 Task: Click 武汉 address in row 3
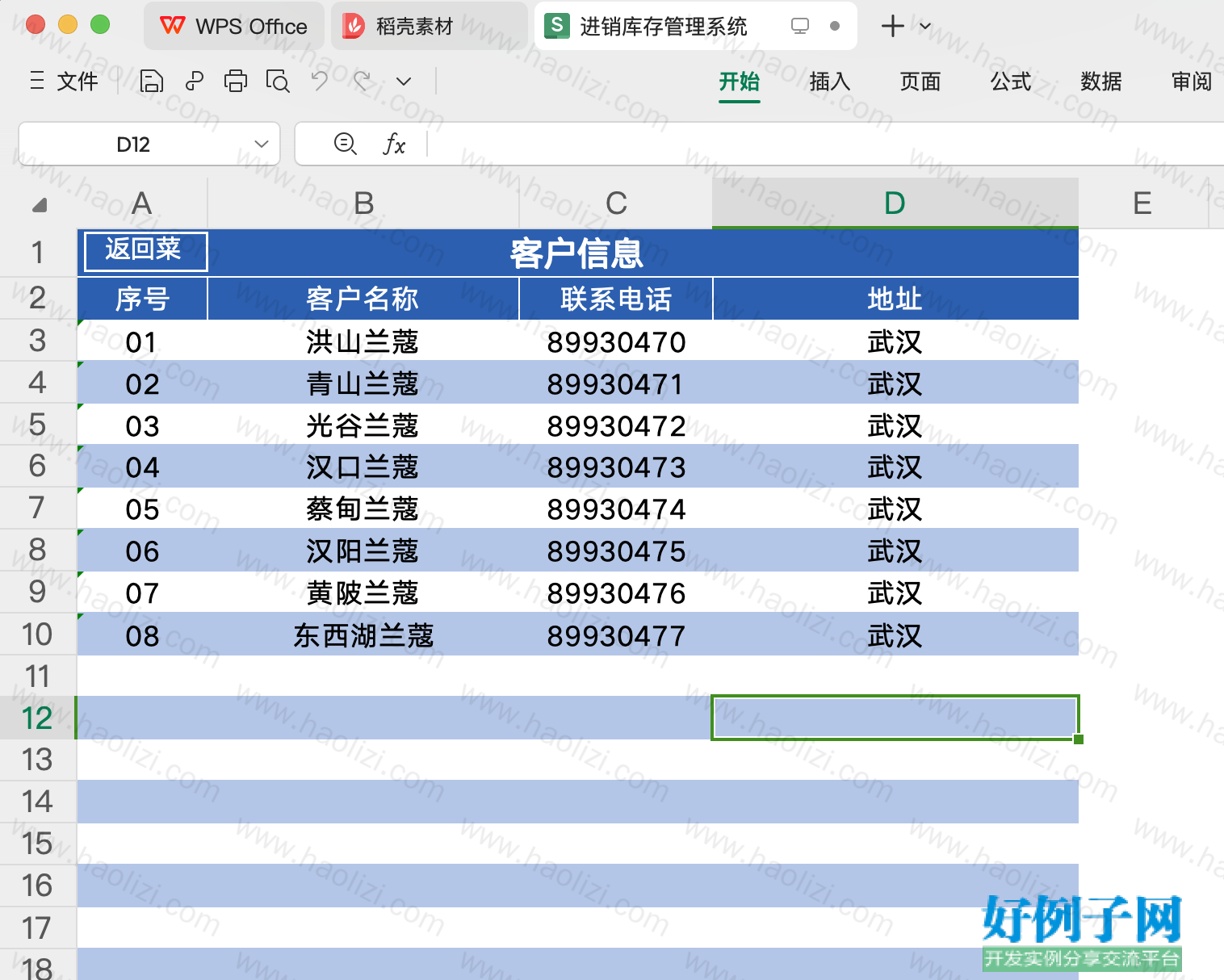point(895,342)
